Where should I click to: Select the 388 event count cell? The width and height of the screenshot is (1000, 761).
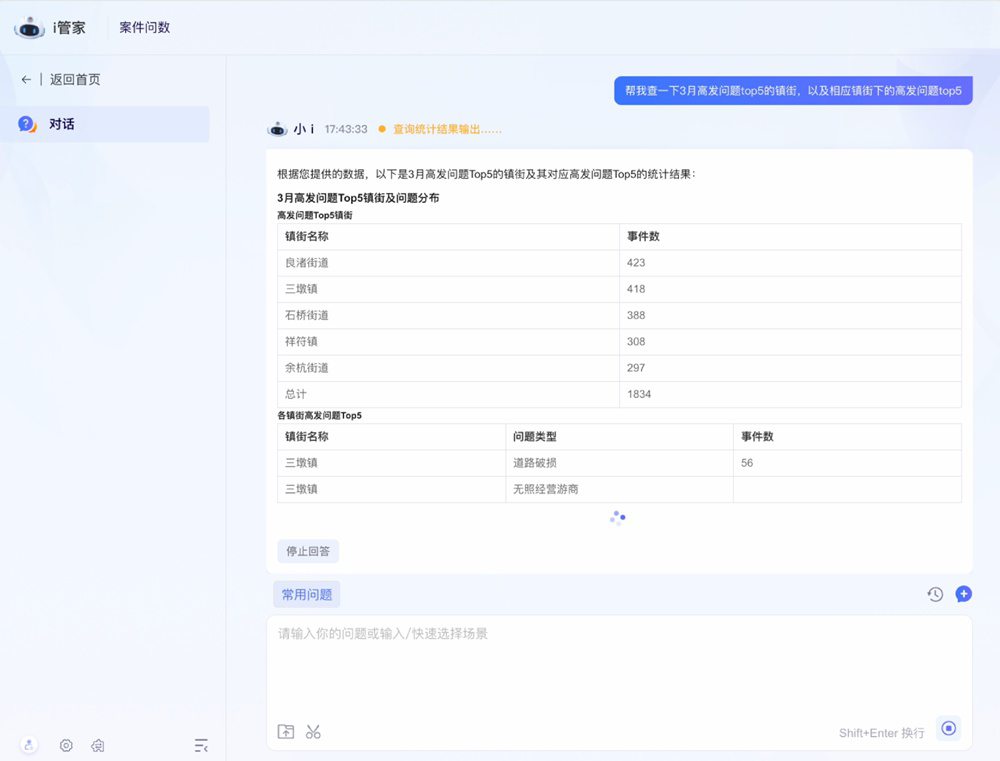[x=790, y=315]
